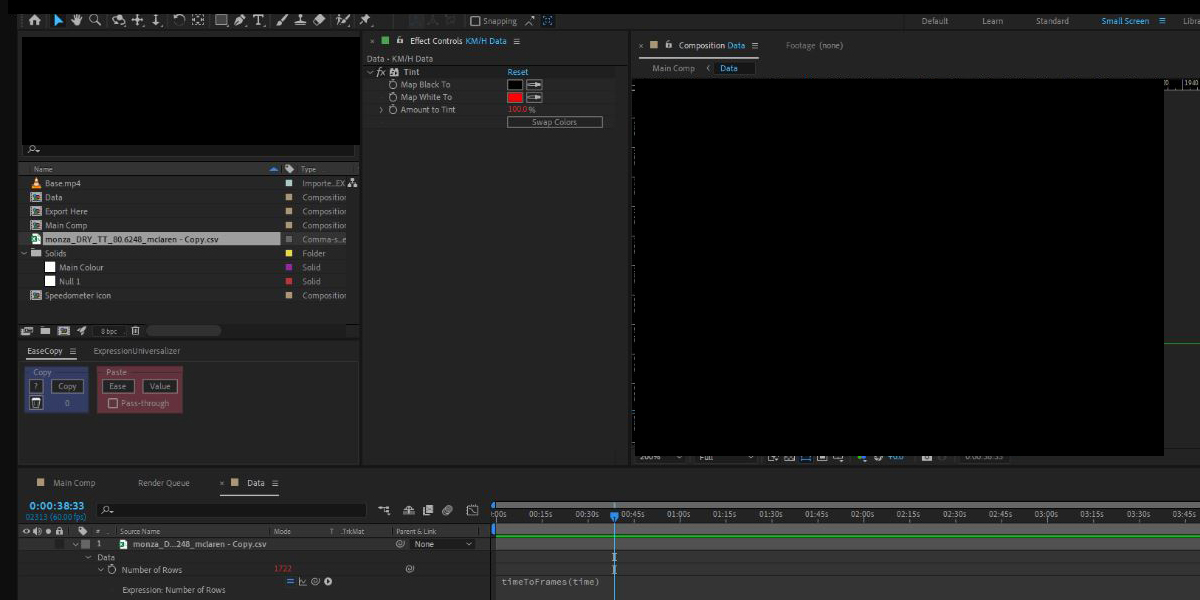Toggle the Pass-through checkbox in EaseCopy
Image resolution: width=1200 pixels, height=600 pixels.
pyautogui.click(x=113, y=403)
